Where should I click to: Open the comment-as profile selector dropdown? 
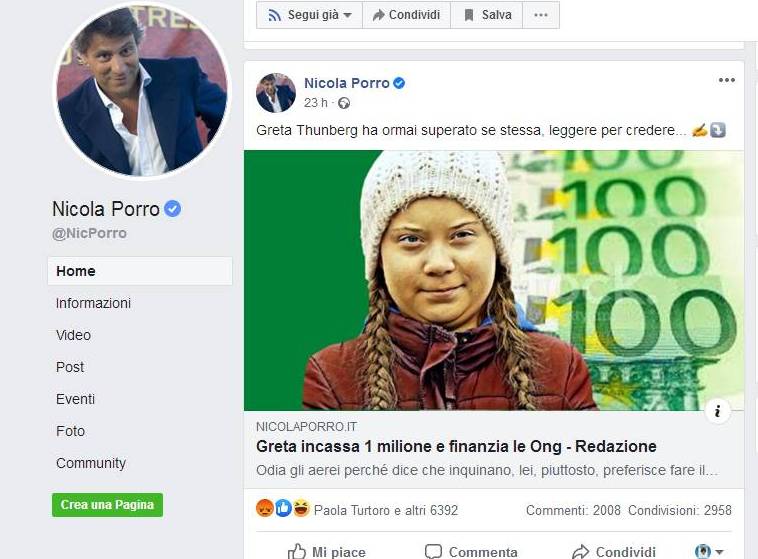tap(709, 551)
